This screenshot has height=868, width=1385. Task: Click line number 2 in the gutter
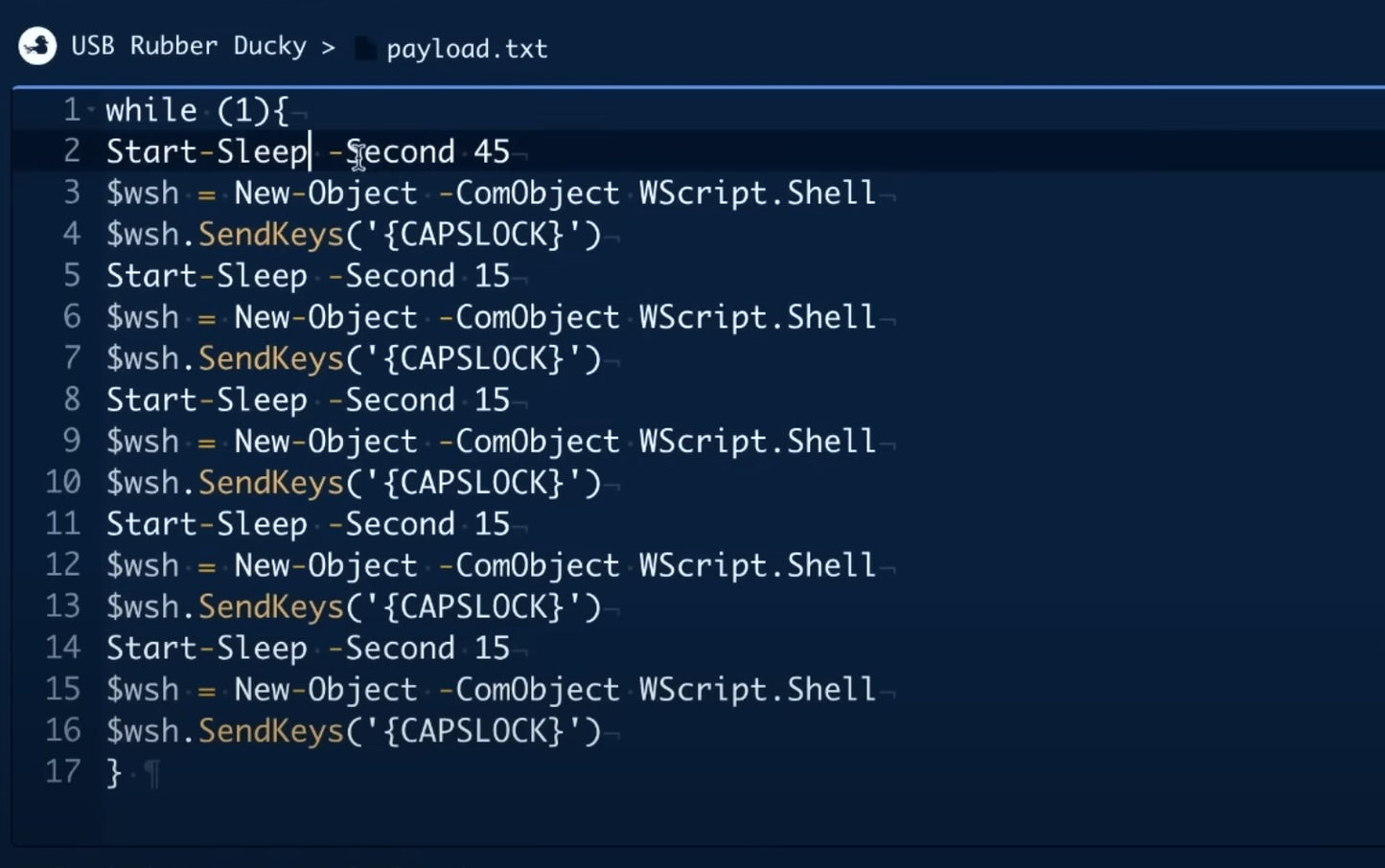coord(72,151)
